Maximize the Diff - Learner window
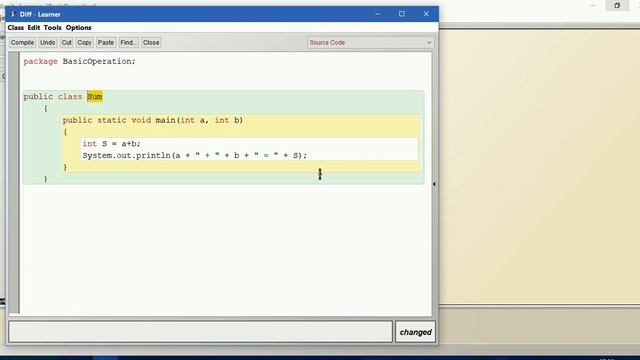This screenshot has height=360, width=640. click(402, 14)
